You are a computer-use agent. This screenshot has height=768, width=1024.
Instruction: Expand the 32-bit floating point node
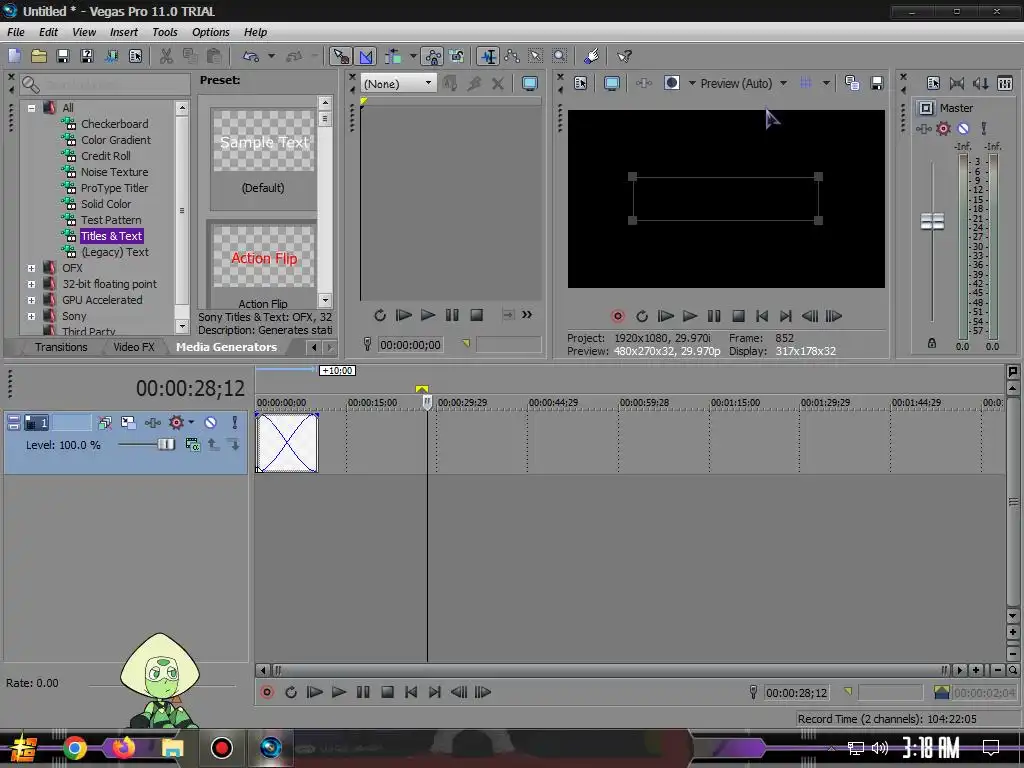click(31, 284)
